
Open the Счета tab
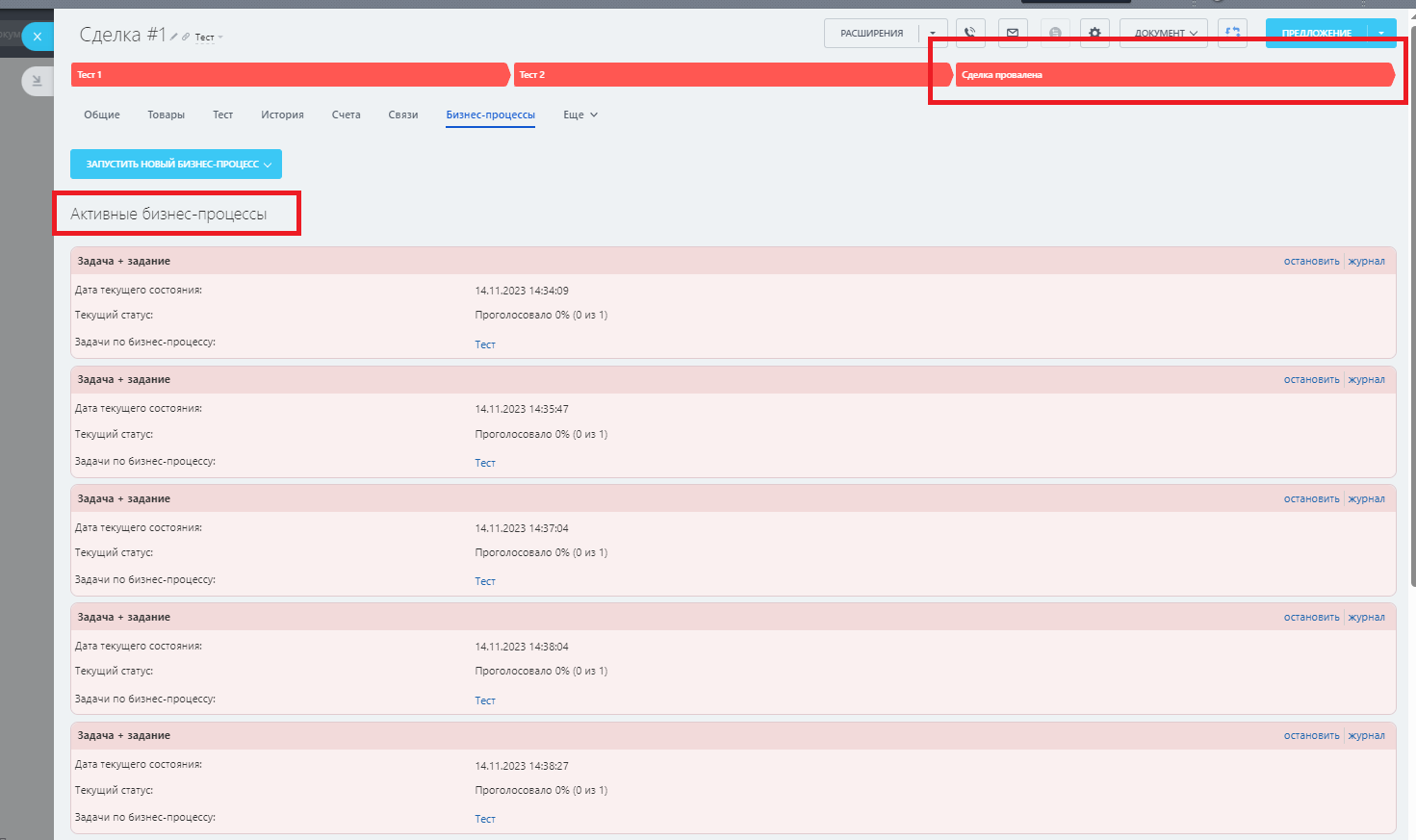point(347,115)
